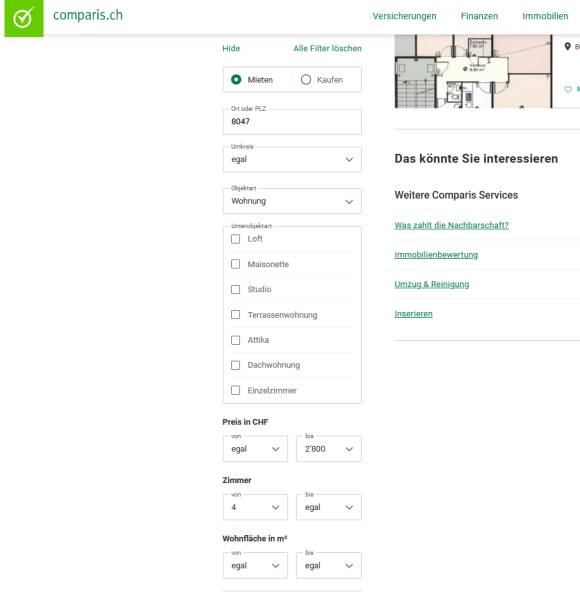Viewport: 580px width, 592px height.
Task: Open the Immobilienbewertung link
Action: click(x=436, y=255)
